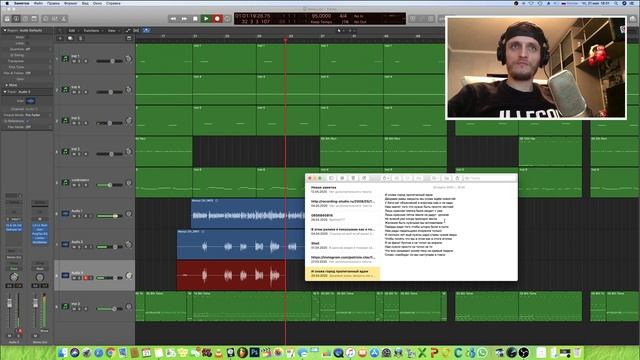Stop playback with the Stop button
Screen dimensions: 640x360
coord(195,19)
